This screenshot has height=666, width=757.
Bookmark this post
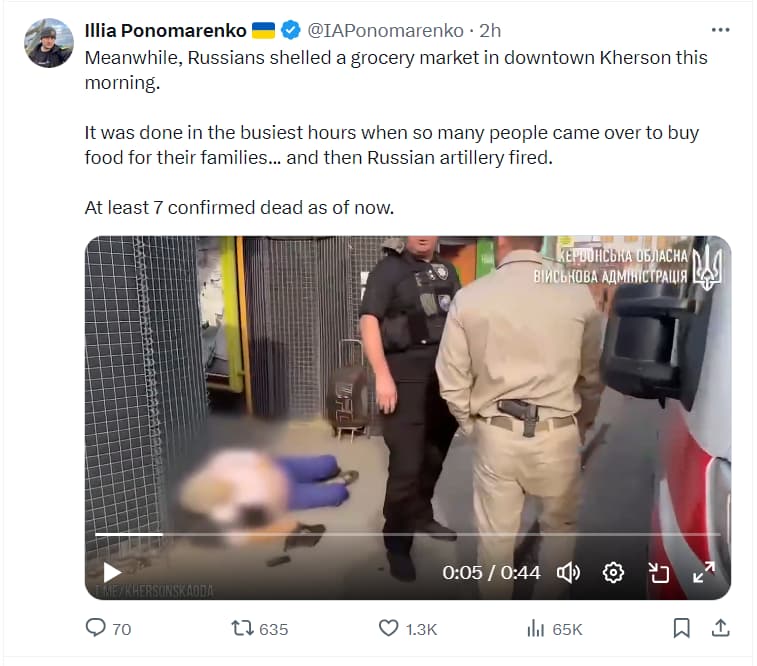[681, 628]
